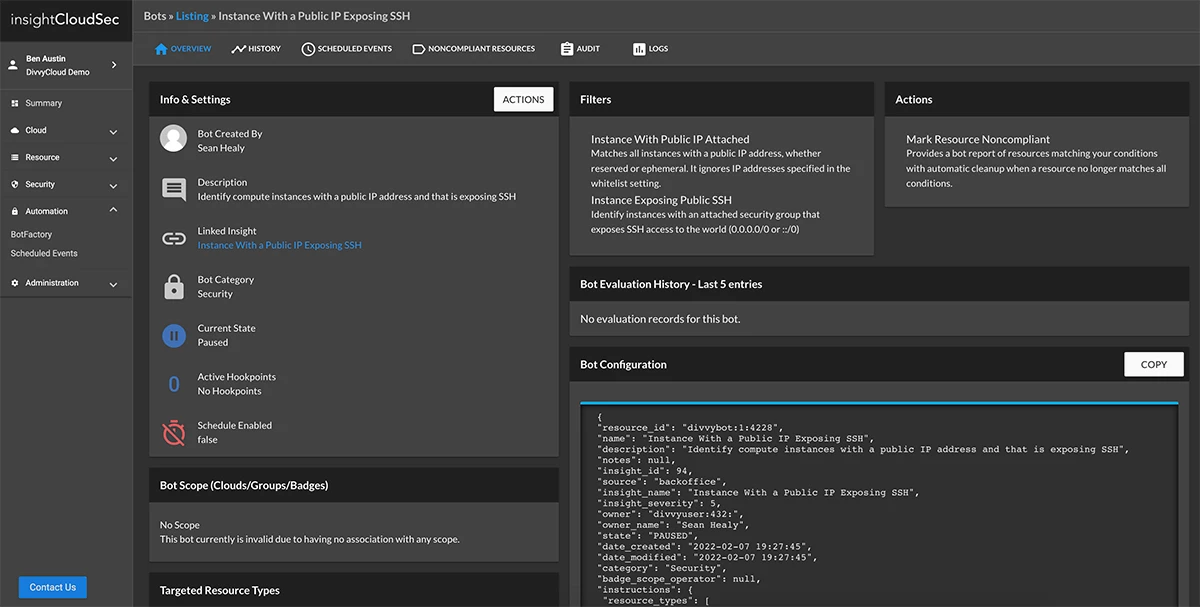Click the Contact Us button
1200x607 pixels.
53,587
